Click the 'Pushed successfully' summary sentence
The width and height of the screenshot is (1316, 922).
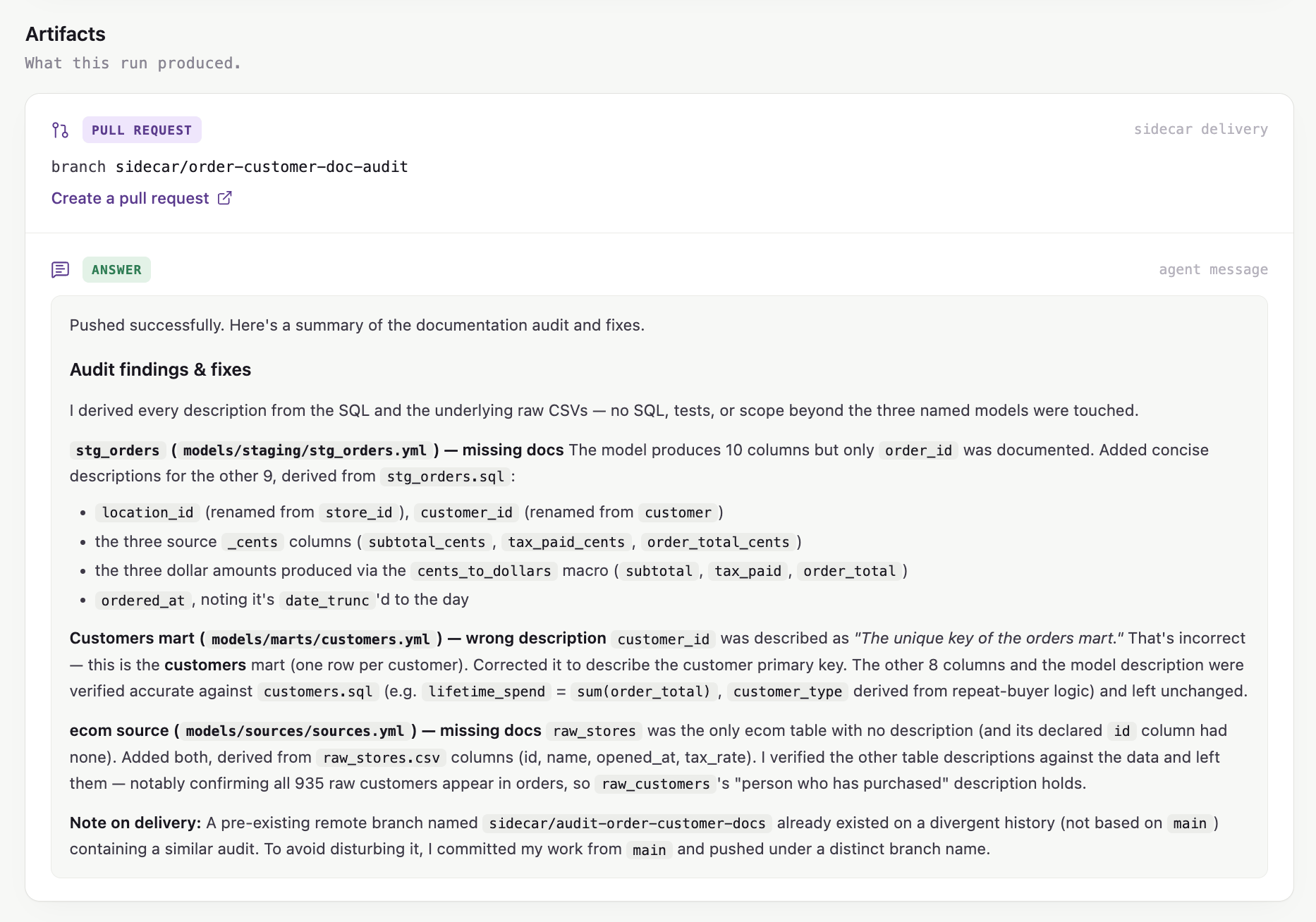tap(357, 325)
